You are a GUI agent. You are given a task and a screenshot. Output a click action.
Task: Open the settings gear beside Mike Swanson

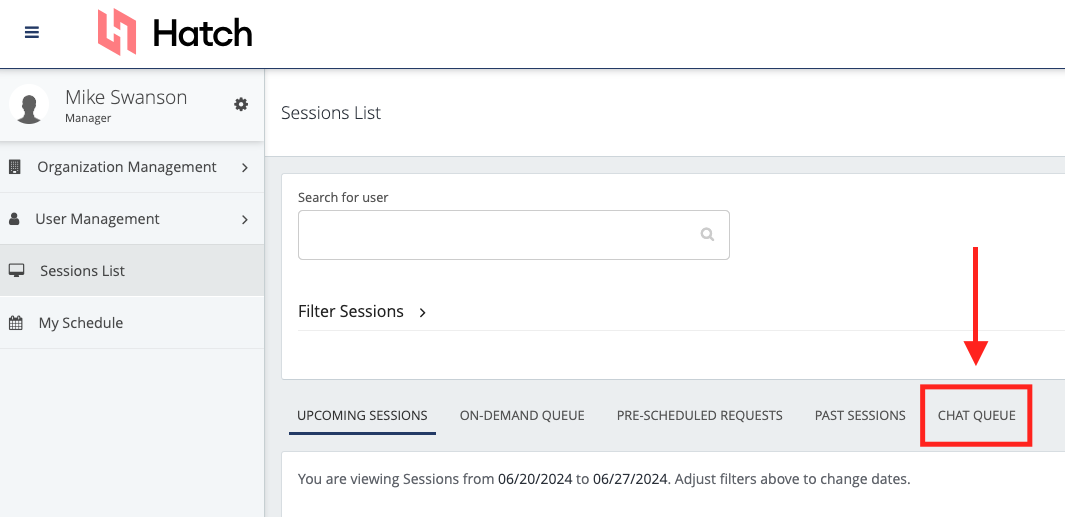241,104
